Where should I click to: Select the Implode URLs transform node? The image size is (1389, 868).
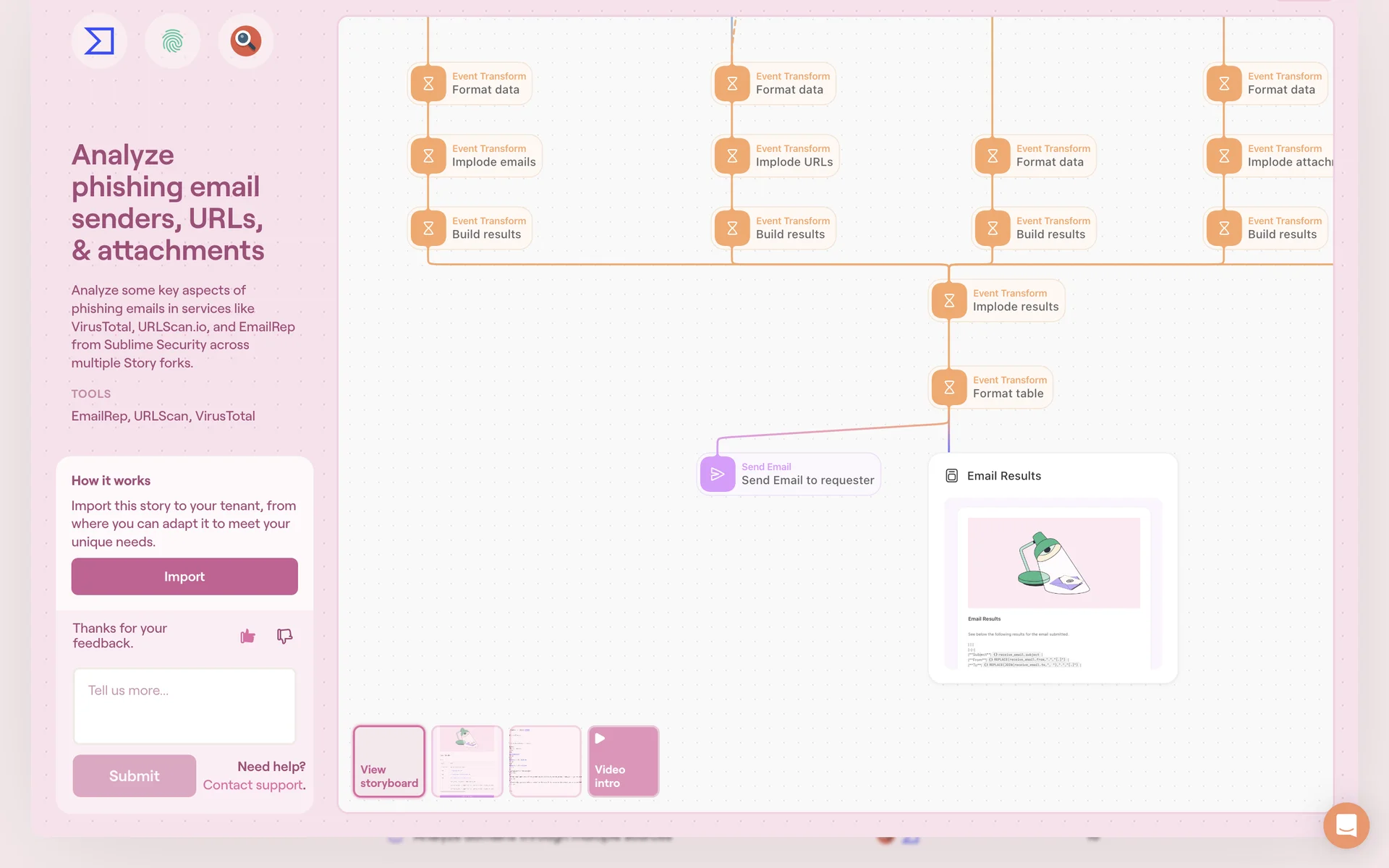coord(776,156)
